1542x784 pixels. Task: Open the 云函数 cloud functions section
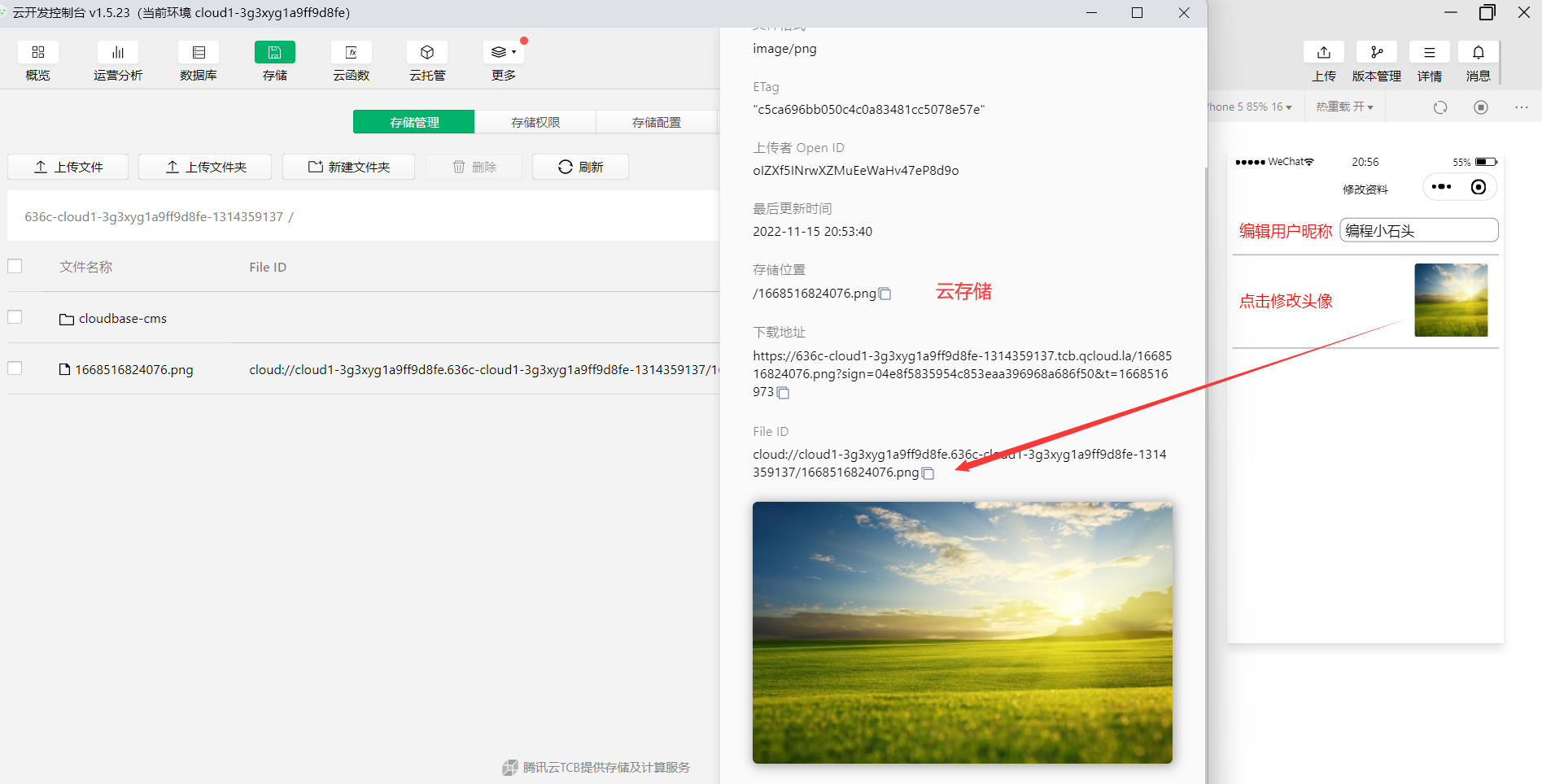pyautogui.click(x=352, y=62)
